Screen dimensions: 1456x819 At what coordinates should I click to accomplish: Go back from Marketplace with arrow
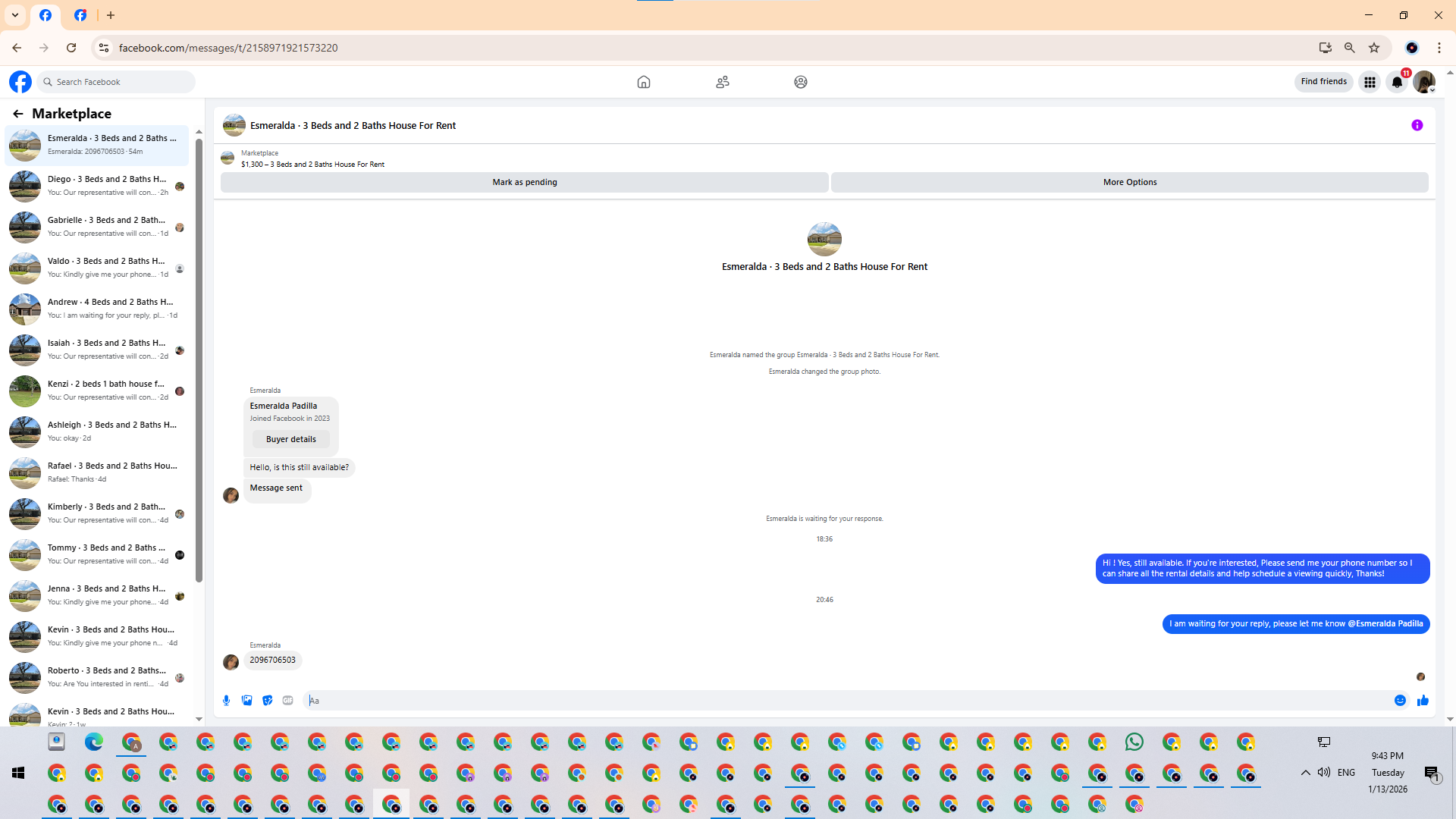click(x=18, y=114)
